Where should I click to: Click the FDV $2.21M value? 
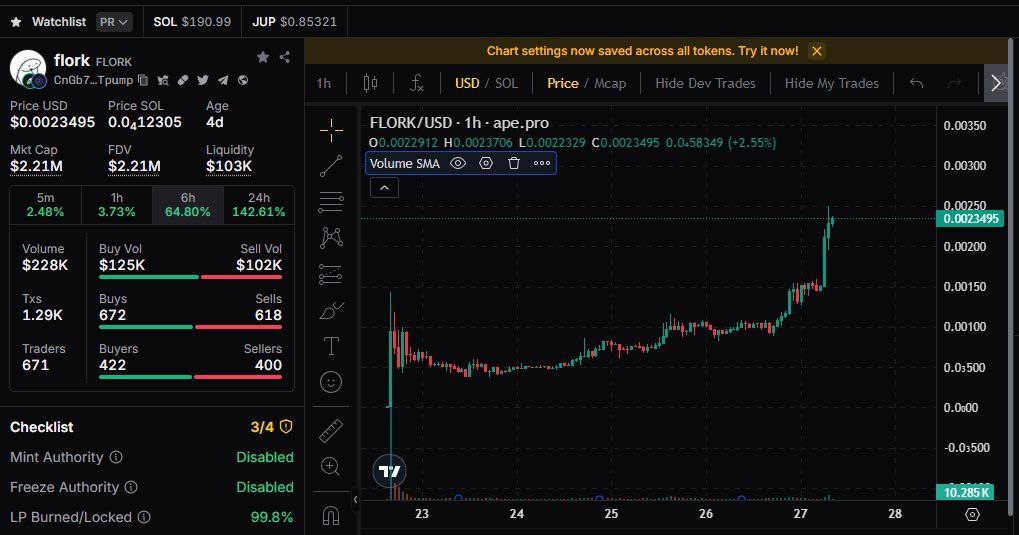(x=134, y=166)
